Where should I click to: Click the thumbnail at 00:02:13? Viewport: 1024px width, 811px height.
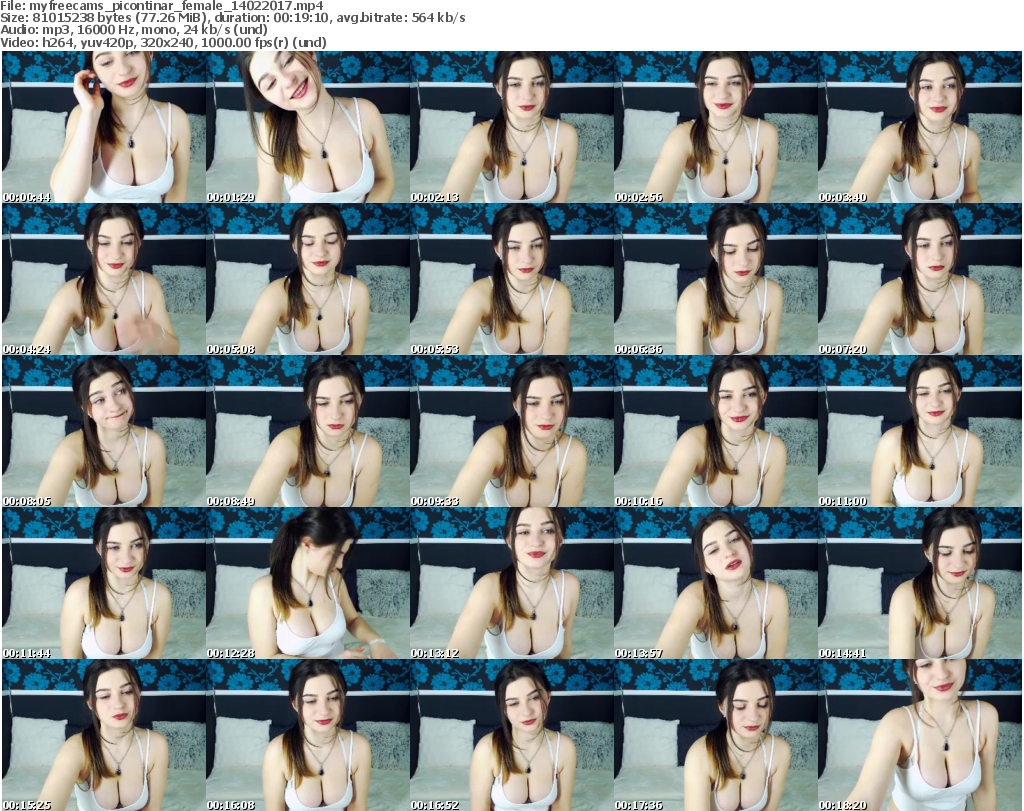pyautogui.click(x=512, y=127)
